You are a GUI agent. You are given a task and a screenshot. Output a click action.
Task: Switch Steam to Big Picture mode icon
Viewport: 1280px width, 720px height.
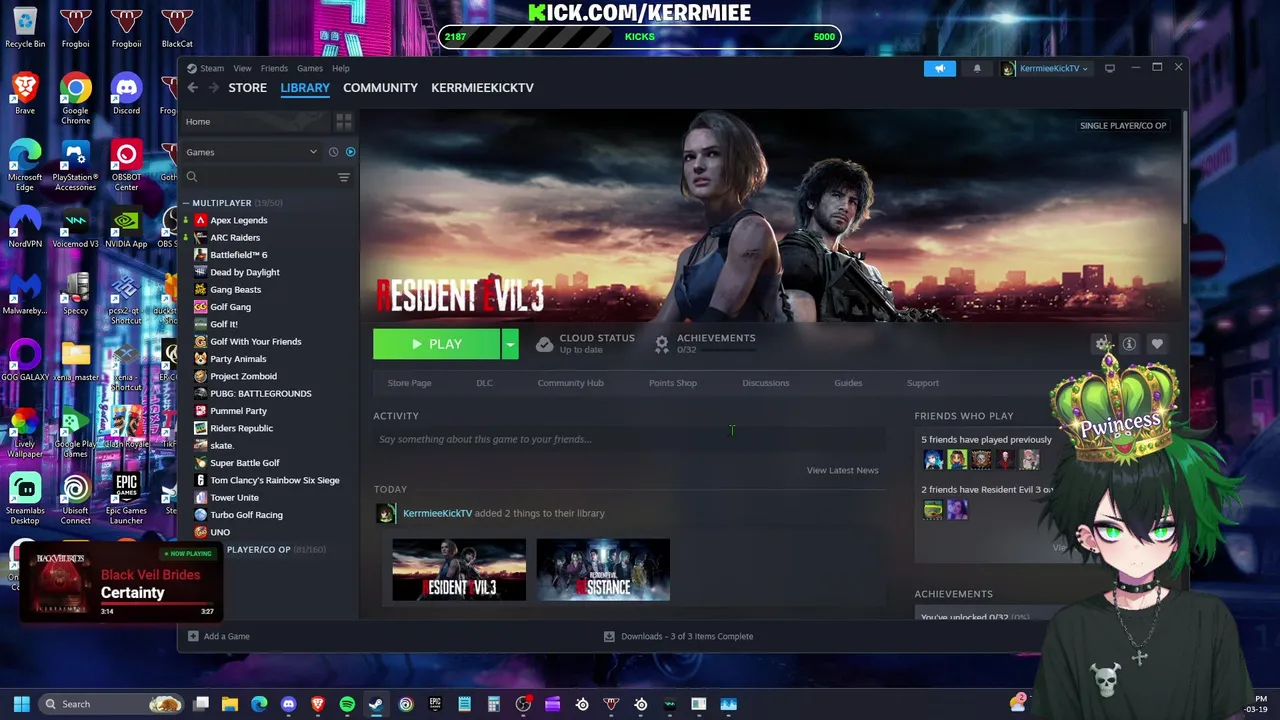click(1110, 68)
